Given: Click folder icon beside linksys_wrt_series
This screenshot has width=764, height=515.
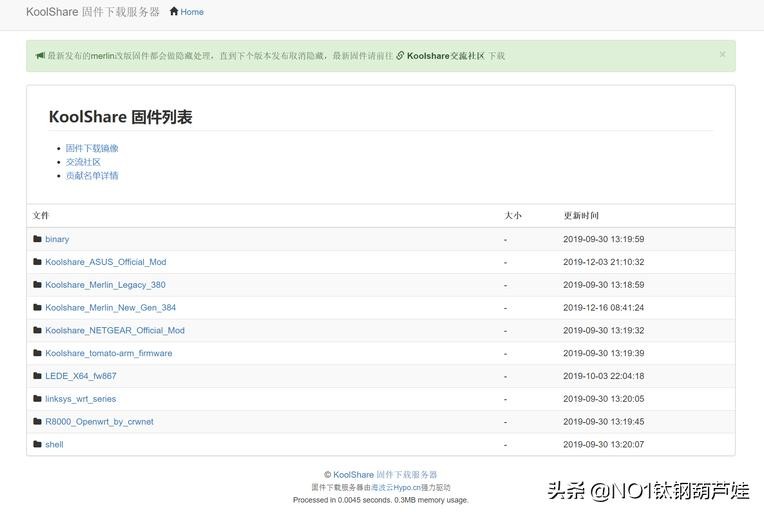Looking at the screenshot, I should (x=38, y=399).
